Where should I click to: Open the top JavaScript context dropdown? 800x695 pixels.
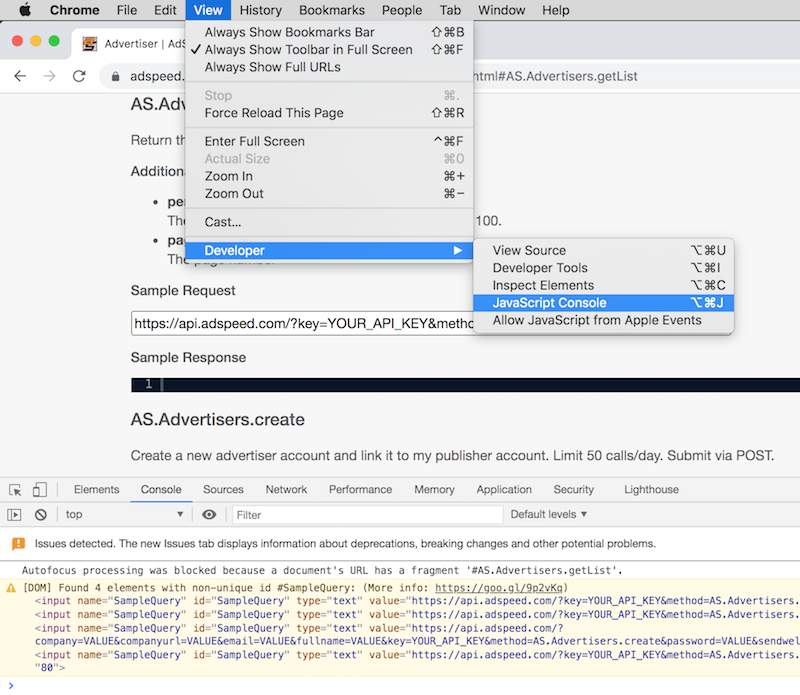[124, 515]
